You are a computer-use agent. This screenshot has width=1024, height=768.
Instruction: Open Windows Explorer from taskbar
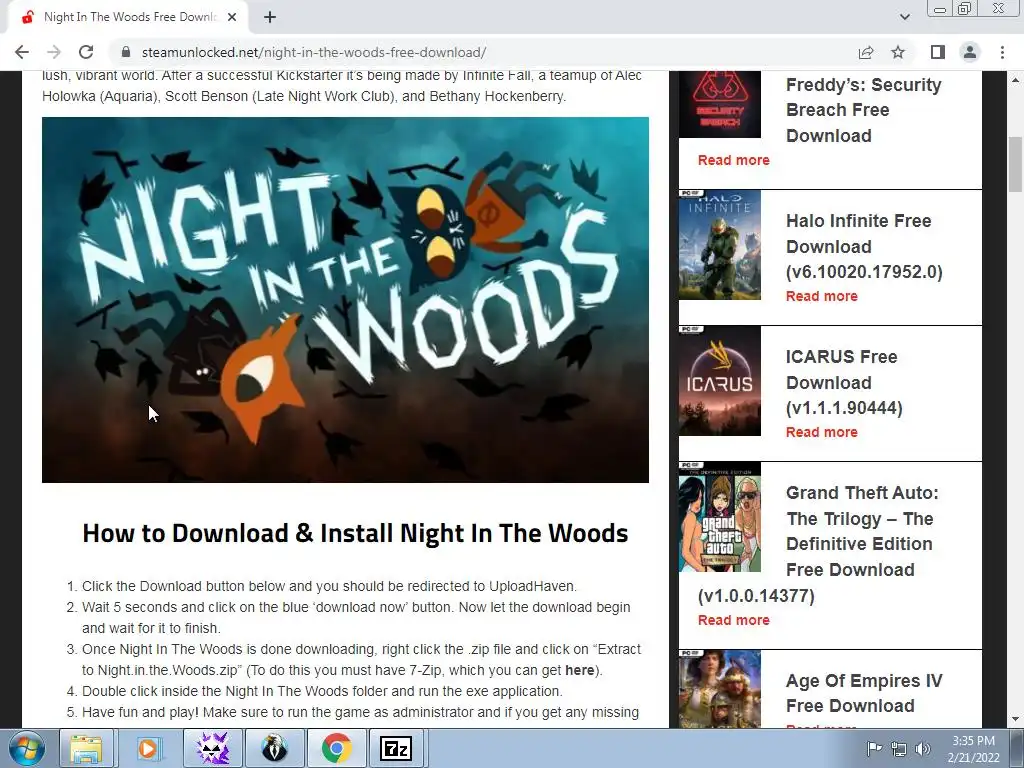[86, 748]
